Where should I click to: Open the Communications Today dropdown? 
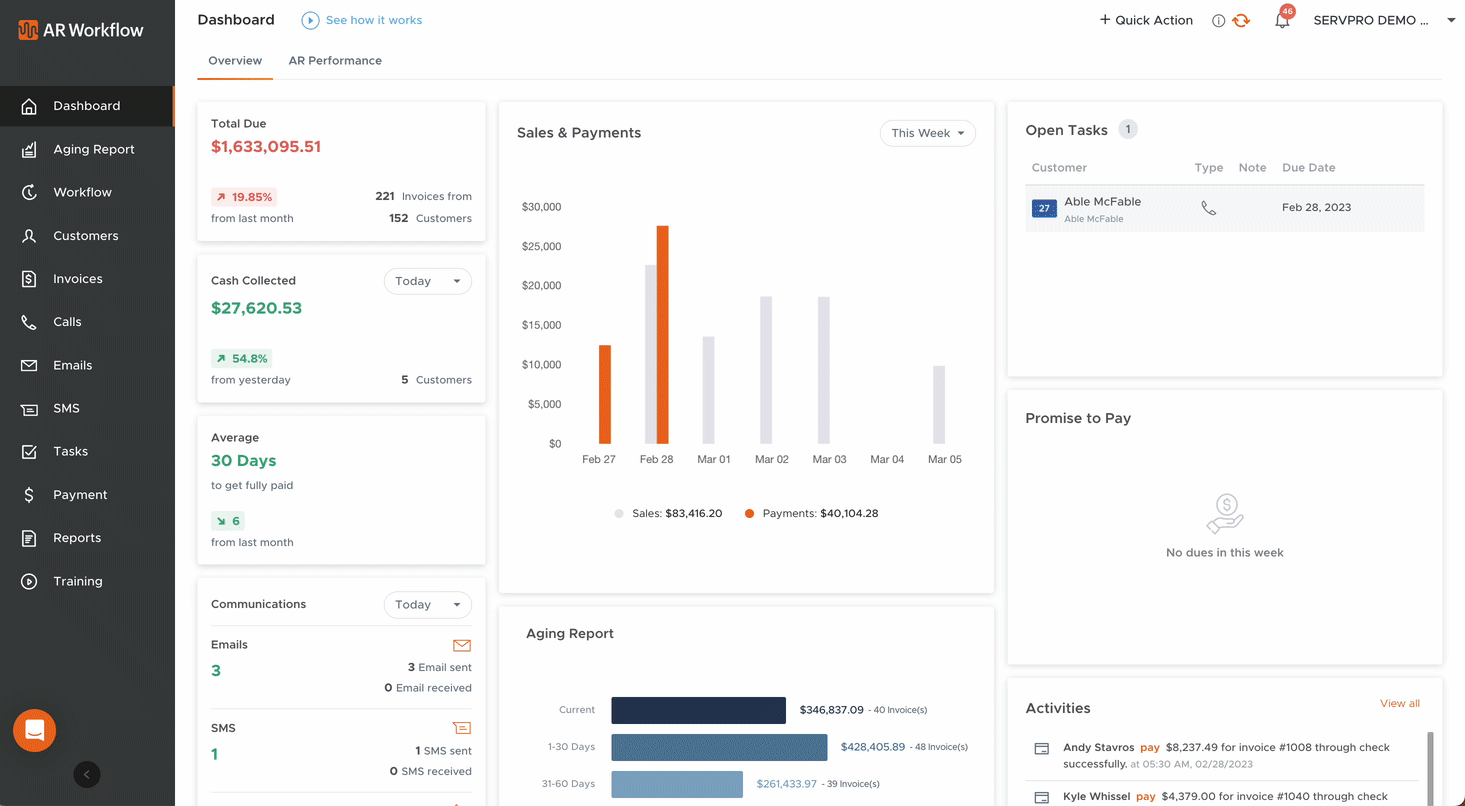[427, 605]
